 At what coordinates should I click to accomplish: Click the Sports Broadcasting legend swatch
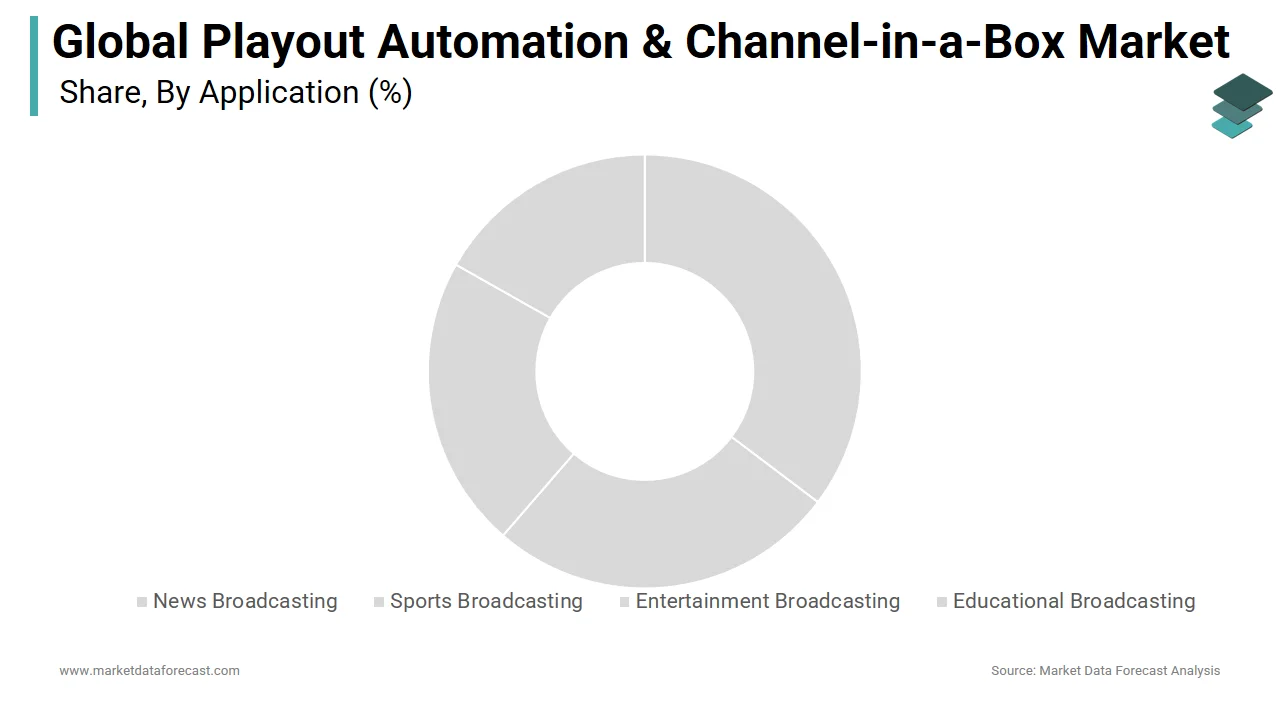click(379, 602)
